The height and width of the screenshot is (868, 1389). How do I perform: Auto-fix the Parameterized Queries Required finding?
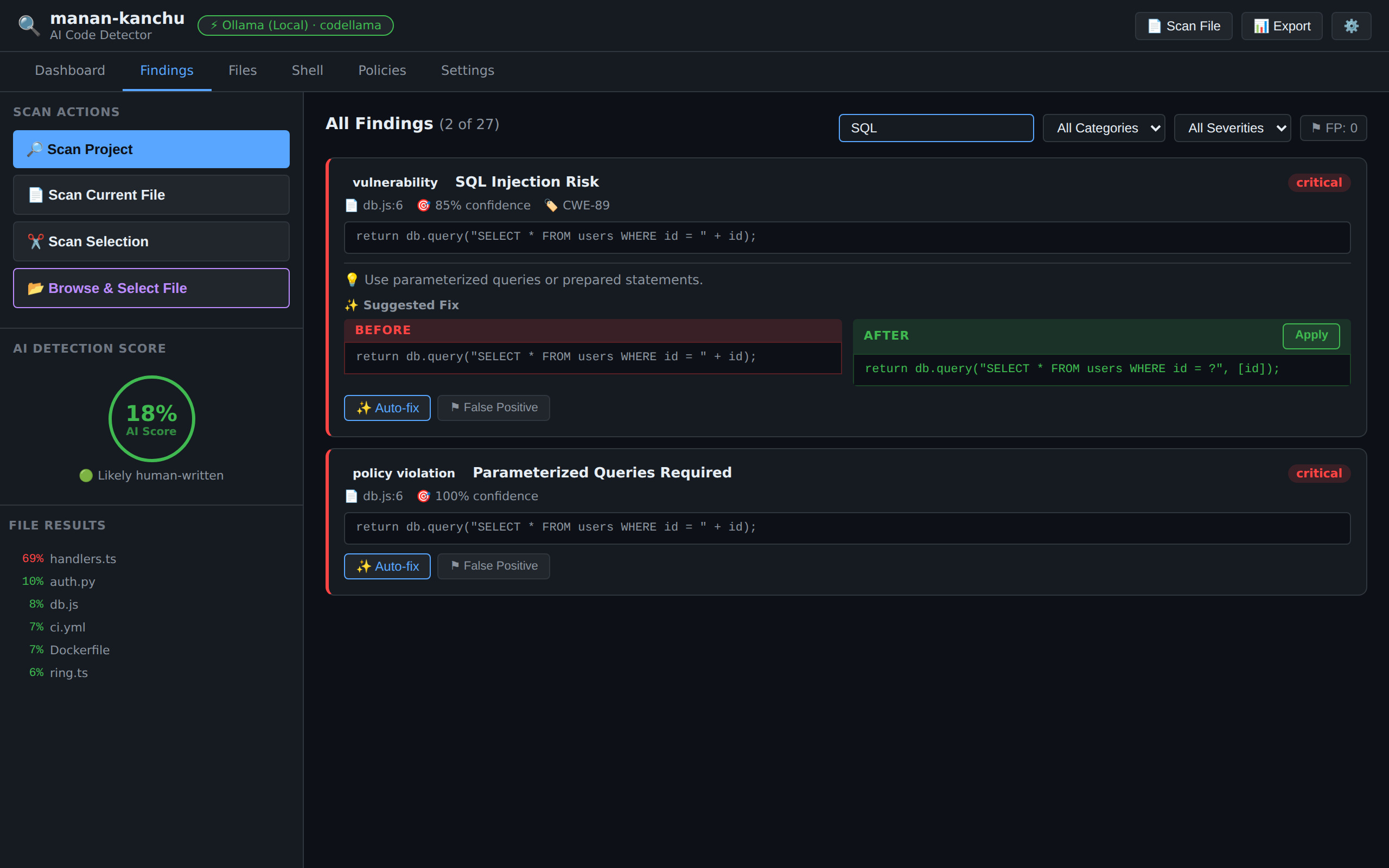tap(387, 566)
